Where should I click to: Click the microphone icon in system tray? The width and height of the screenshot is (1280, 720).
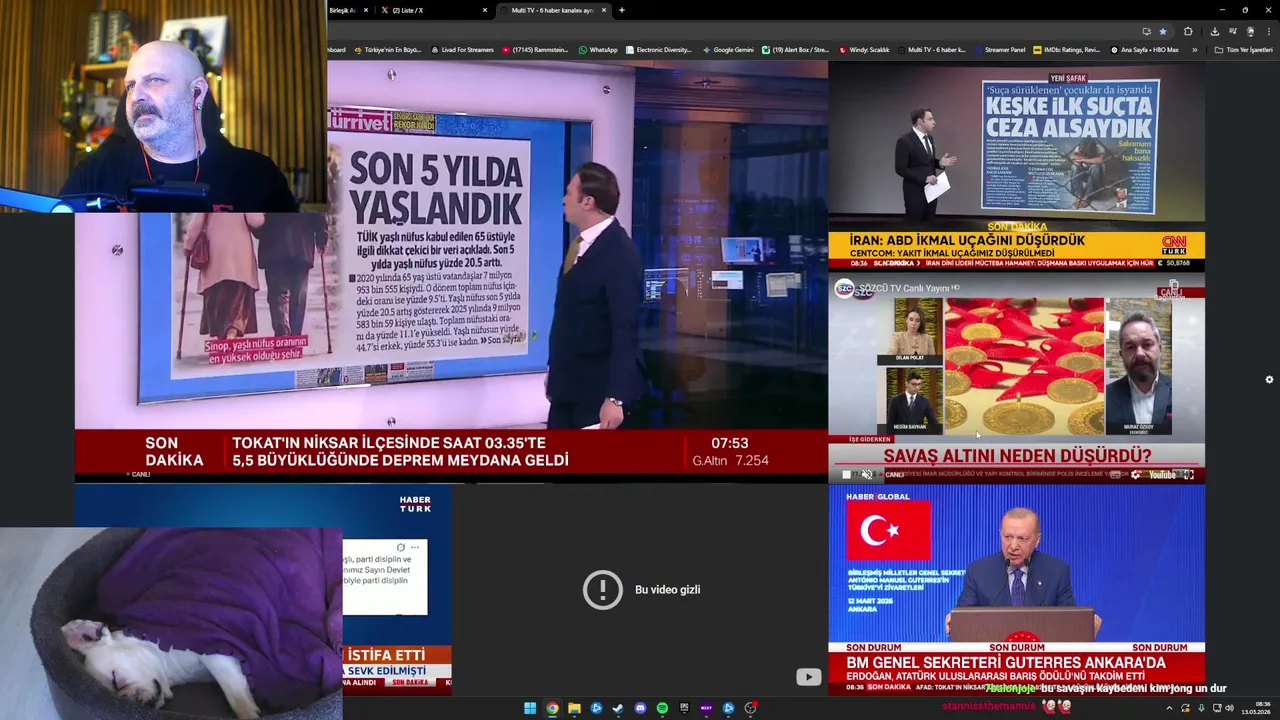[x=1201, y=708]
